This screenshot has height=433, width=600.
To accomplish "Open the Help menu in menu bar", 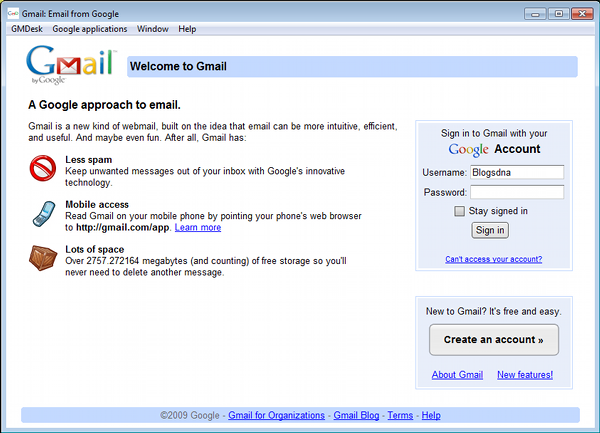I will click(x=187, y=29).
